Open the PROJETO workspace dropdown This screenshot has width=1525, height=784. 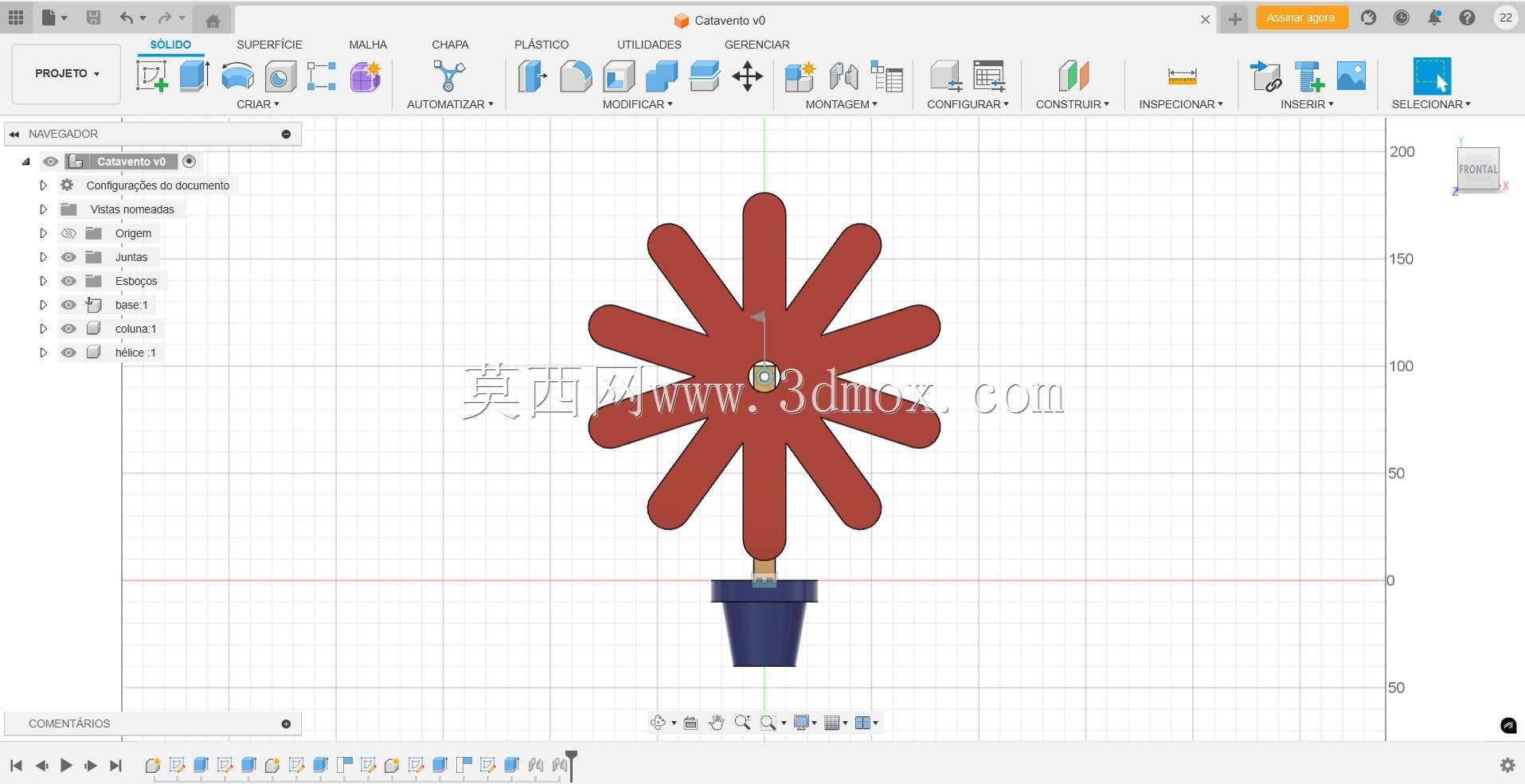tap(67, 73)
